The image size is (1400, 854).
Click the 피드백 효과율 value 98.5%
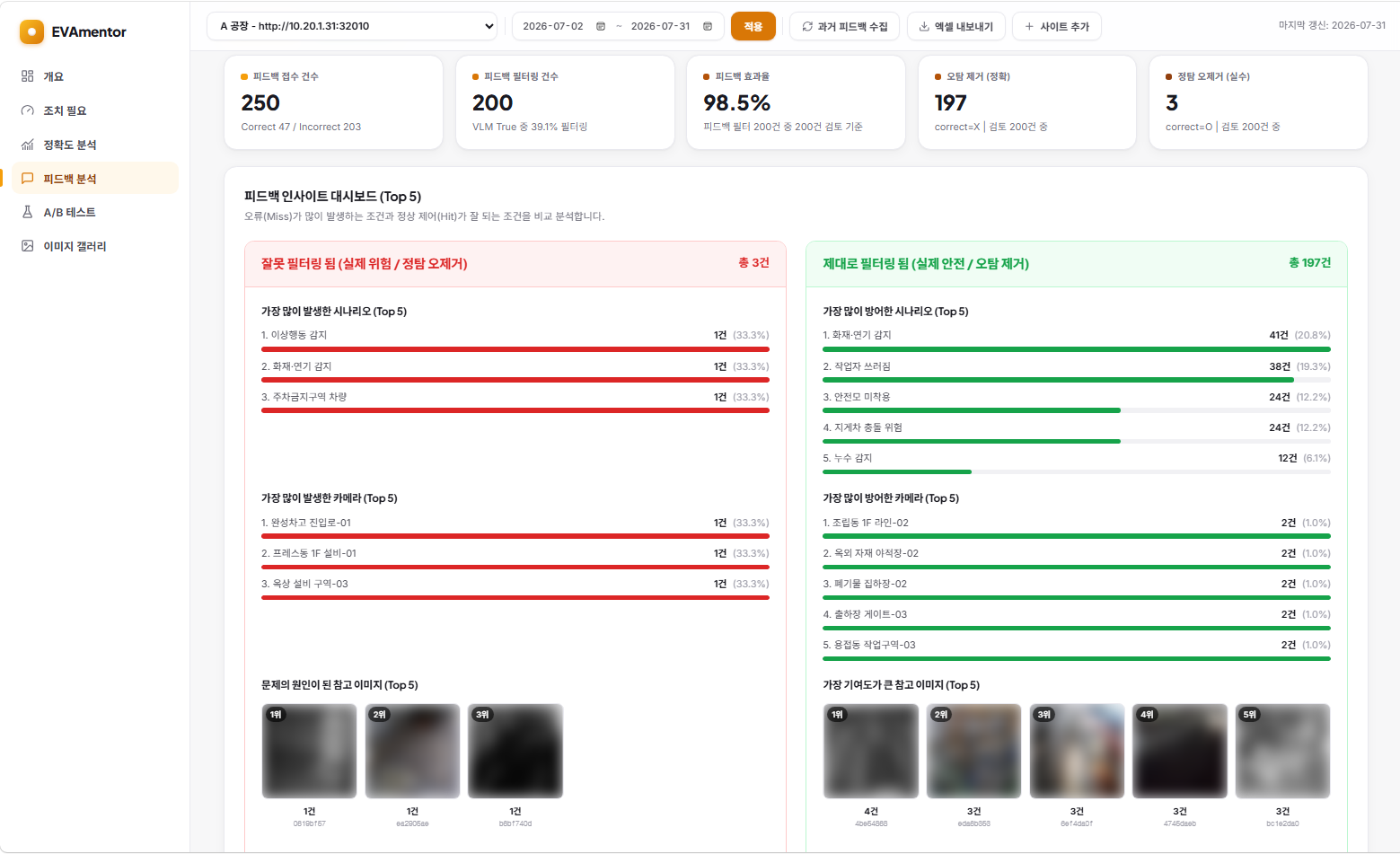pyautogui.click(x=736, y=103)
